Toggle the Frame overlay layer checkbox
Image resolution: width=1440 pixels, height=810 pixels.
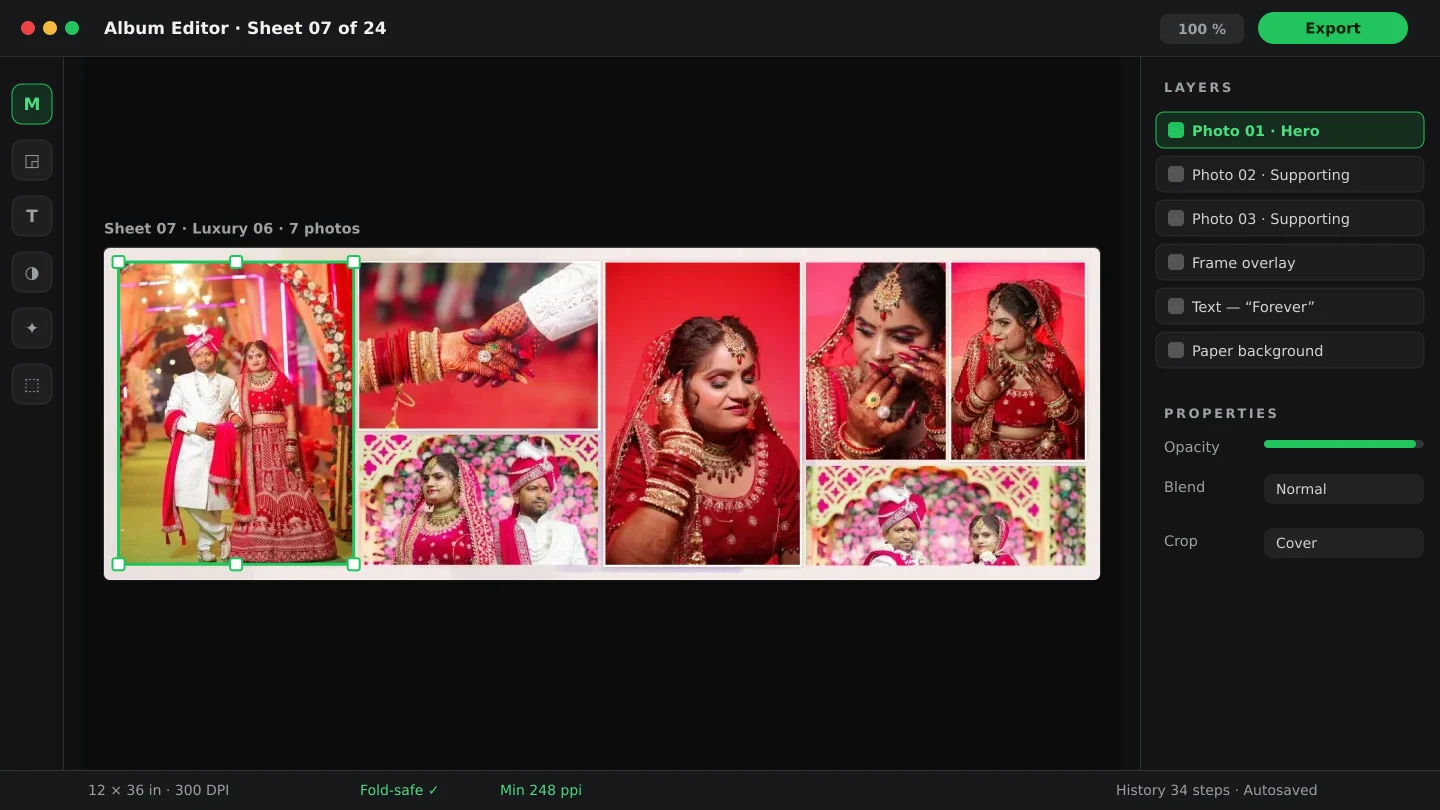click(1176, 262)
